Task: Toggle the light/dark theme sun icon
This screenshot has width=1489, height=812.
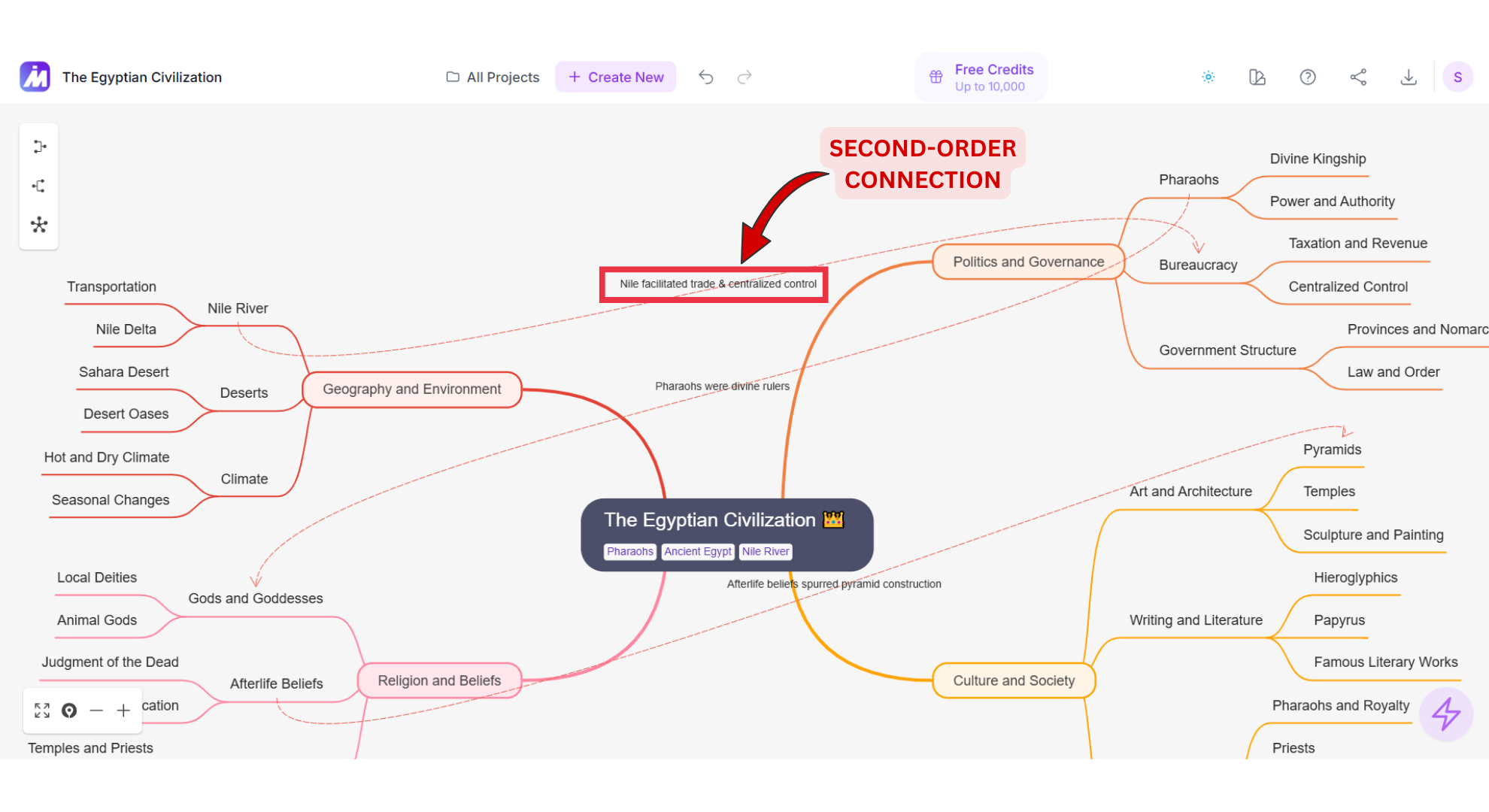Action: [1208, 77]
